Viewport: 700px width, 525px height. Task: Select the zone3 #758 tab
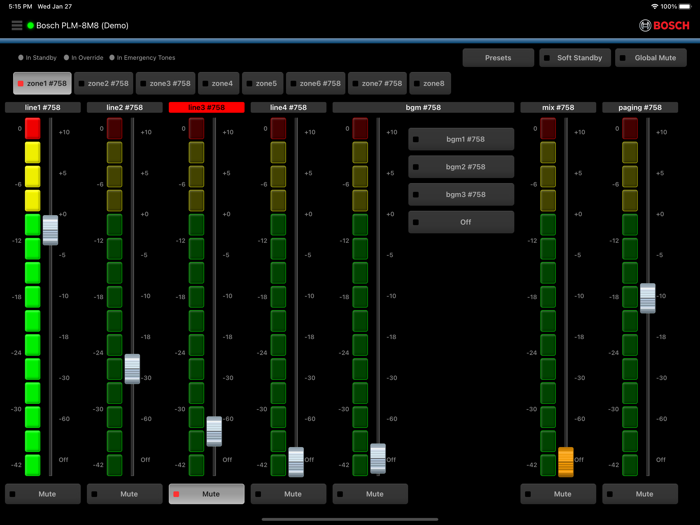166,83
